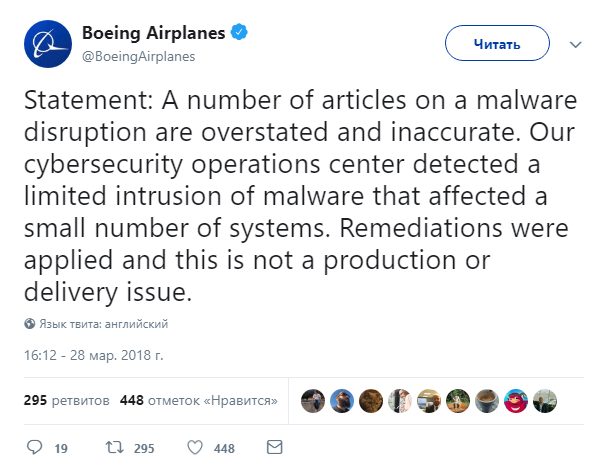Click the globe icon beside tweet language
Screen dimensions: 615x473
coord(29,324)
